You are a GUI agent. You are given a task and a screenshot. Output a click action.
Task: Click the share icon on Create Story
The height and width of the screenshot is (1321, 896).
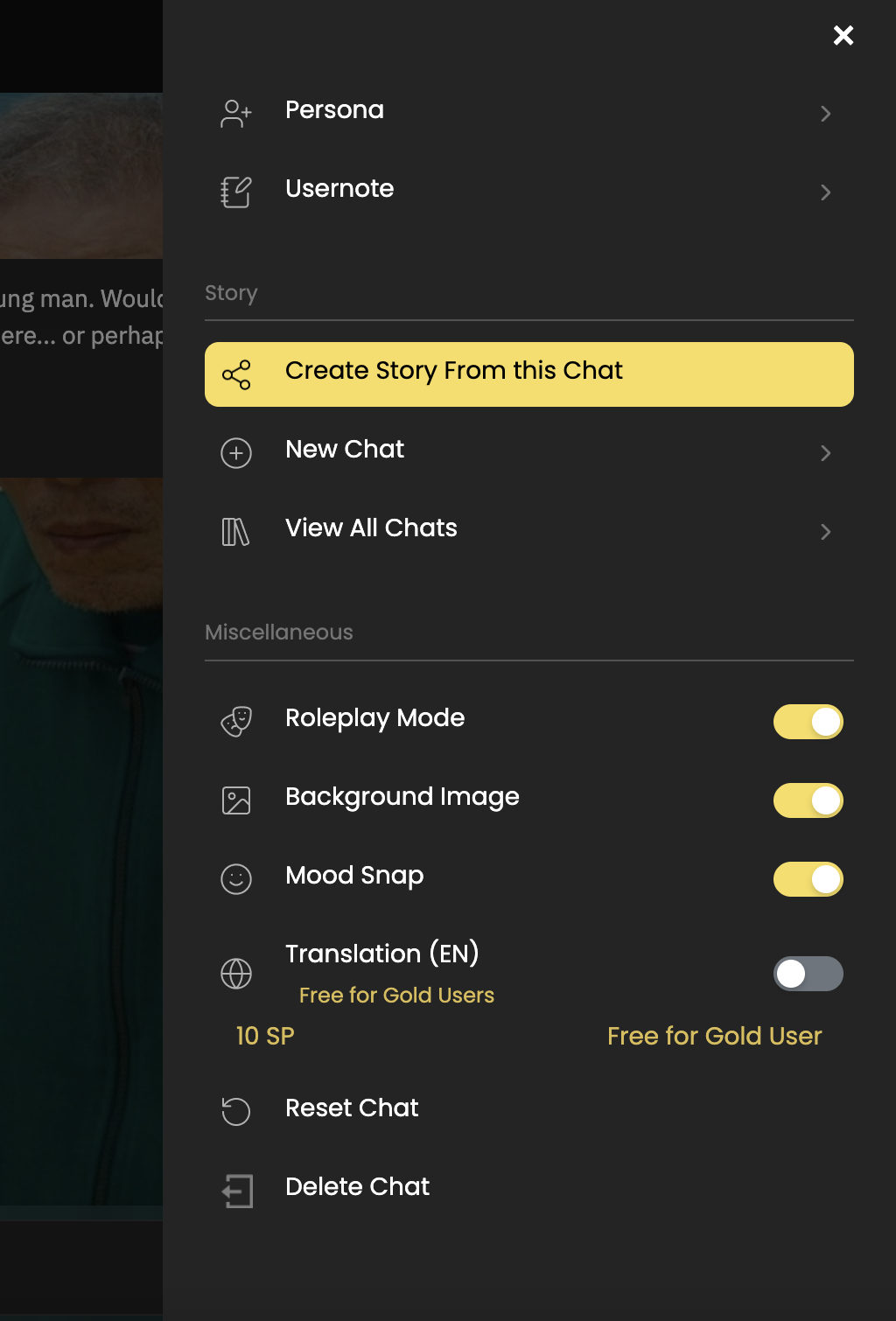tap(236, 374)
